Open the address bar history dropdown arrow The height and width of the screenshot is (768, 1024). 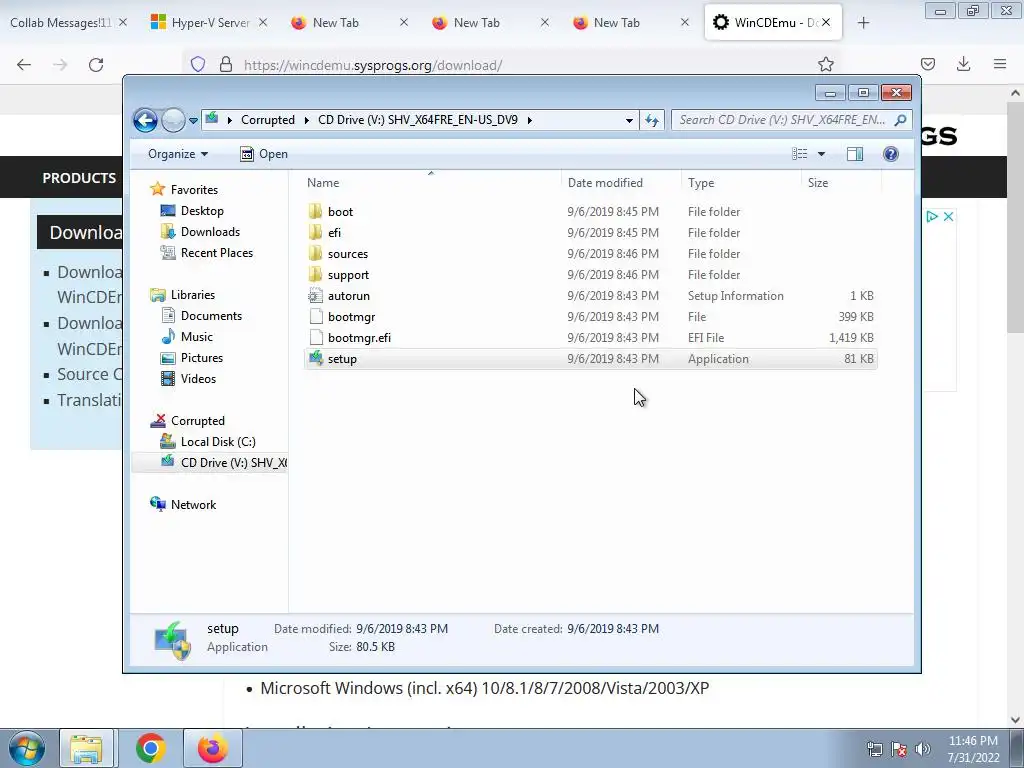point(629,120)
